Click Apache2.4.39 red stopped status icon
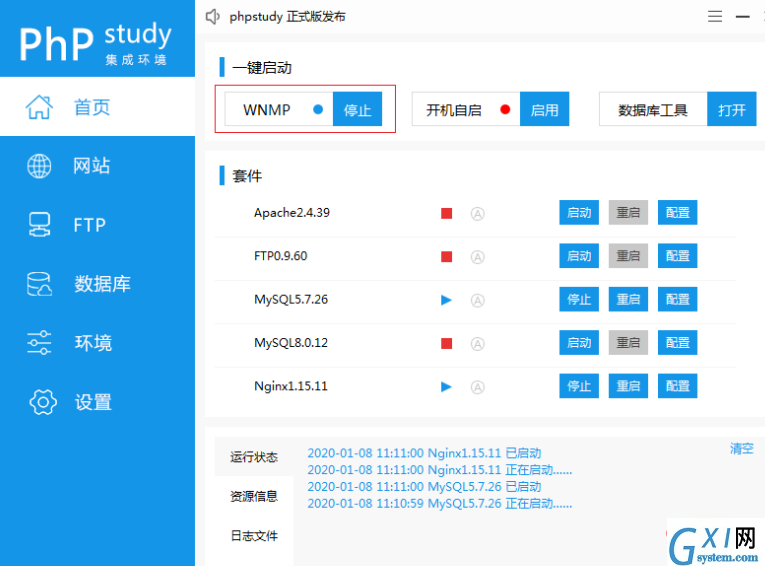Image resolution: width=765 pixels, height=566 pixels. 446,213
